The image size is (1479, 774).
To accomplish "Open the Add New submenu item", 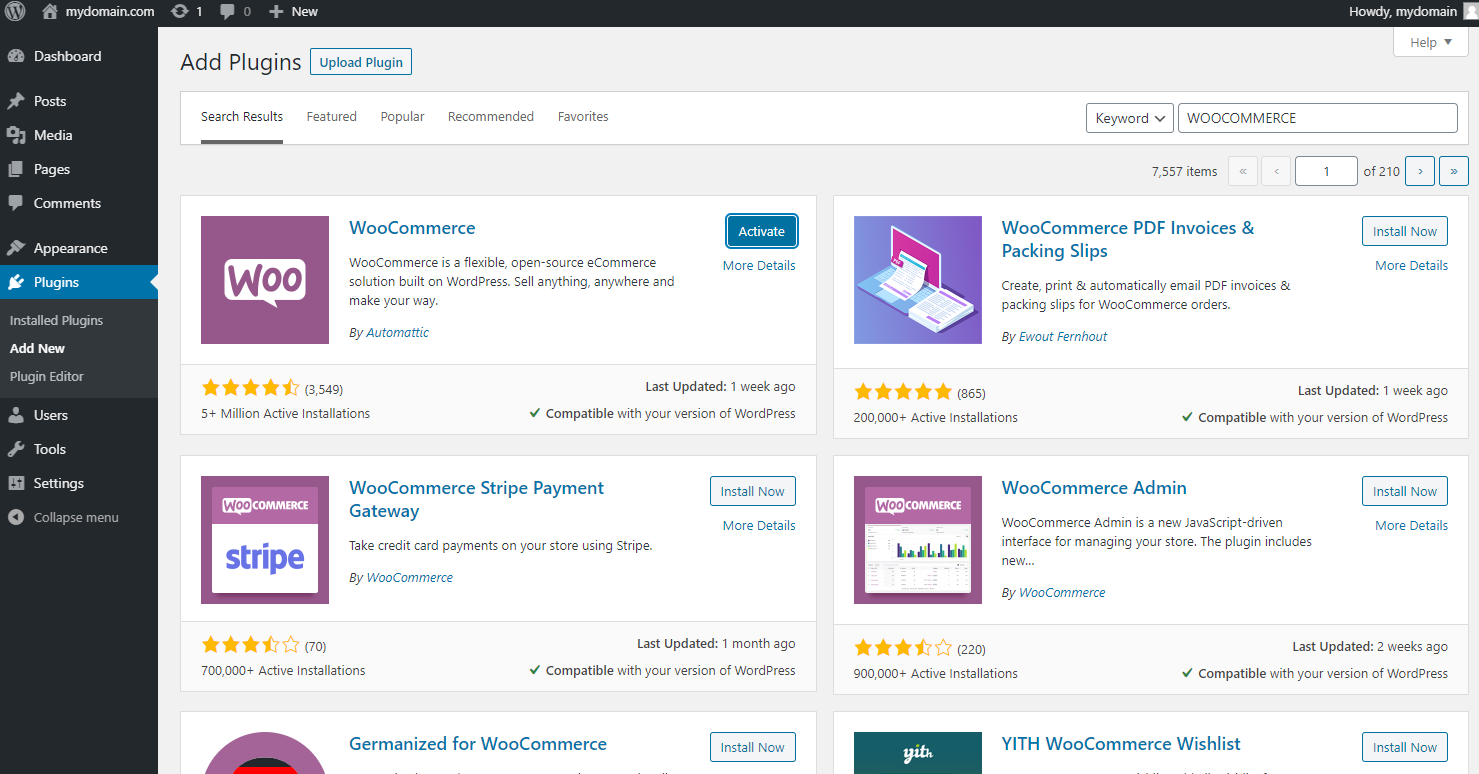I will pos(38,348).
